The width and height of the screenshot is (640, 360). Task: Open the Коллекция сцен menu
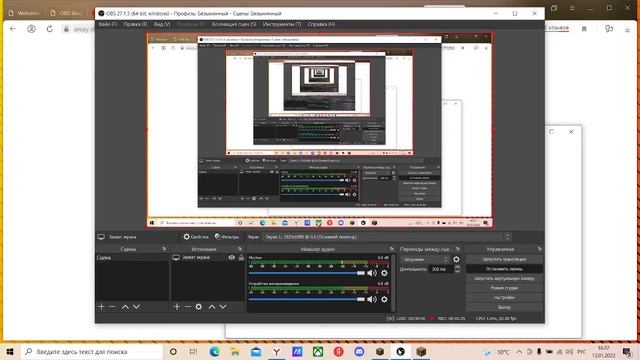pyautogui.click(x=234, y=24)
